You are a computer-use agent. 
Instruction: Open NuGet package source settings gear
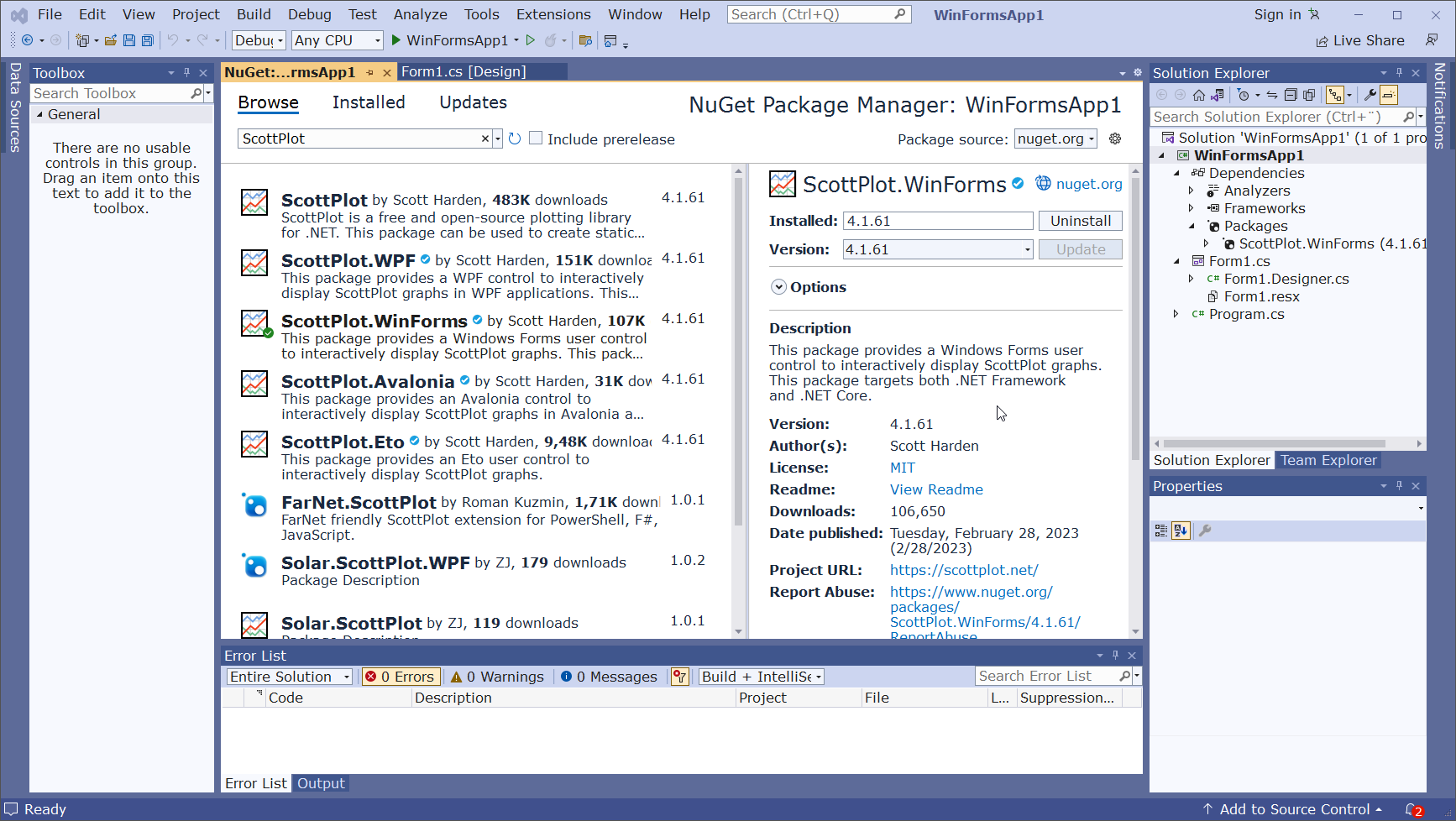coord(1115,139)
